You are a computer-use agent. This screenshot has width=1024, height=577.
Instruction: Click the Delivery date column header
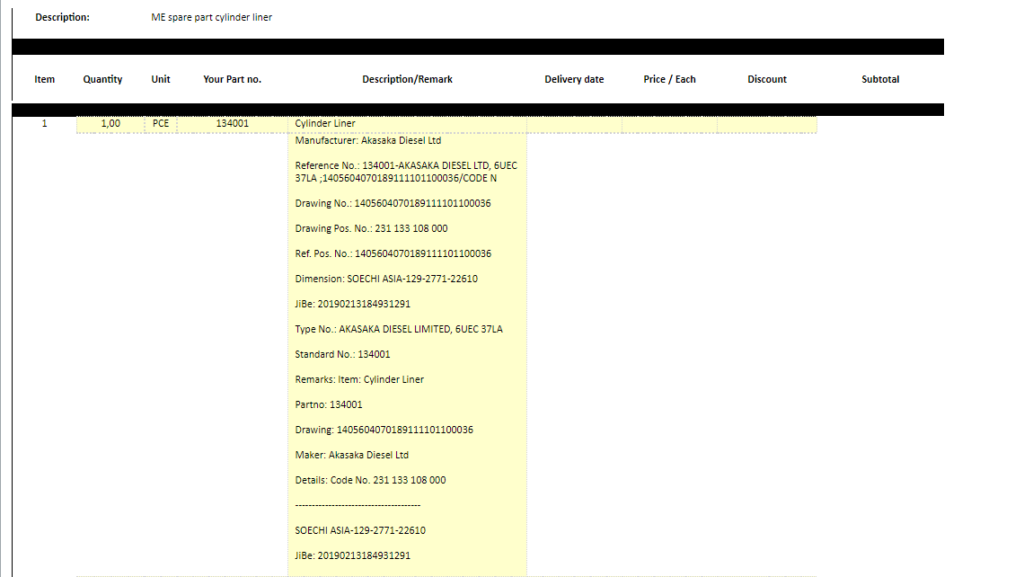click(574, 79)
